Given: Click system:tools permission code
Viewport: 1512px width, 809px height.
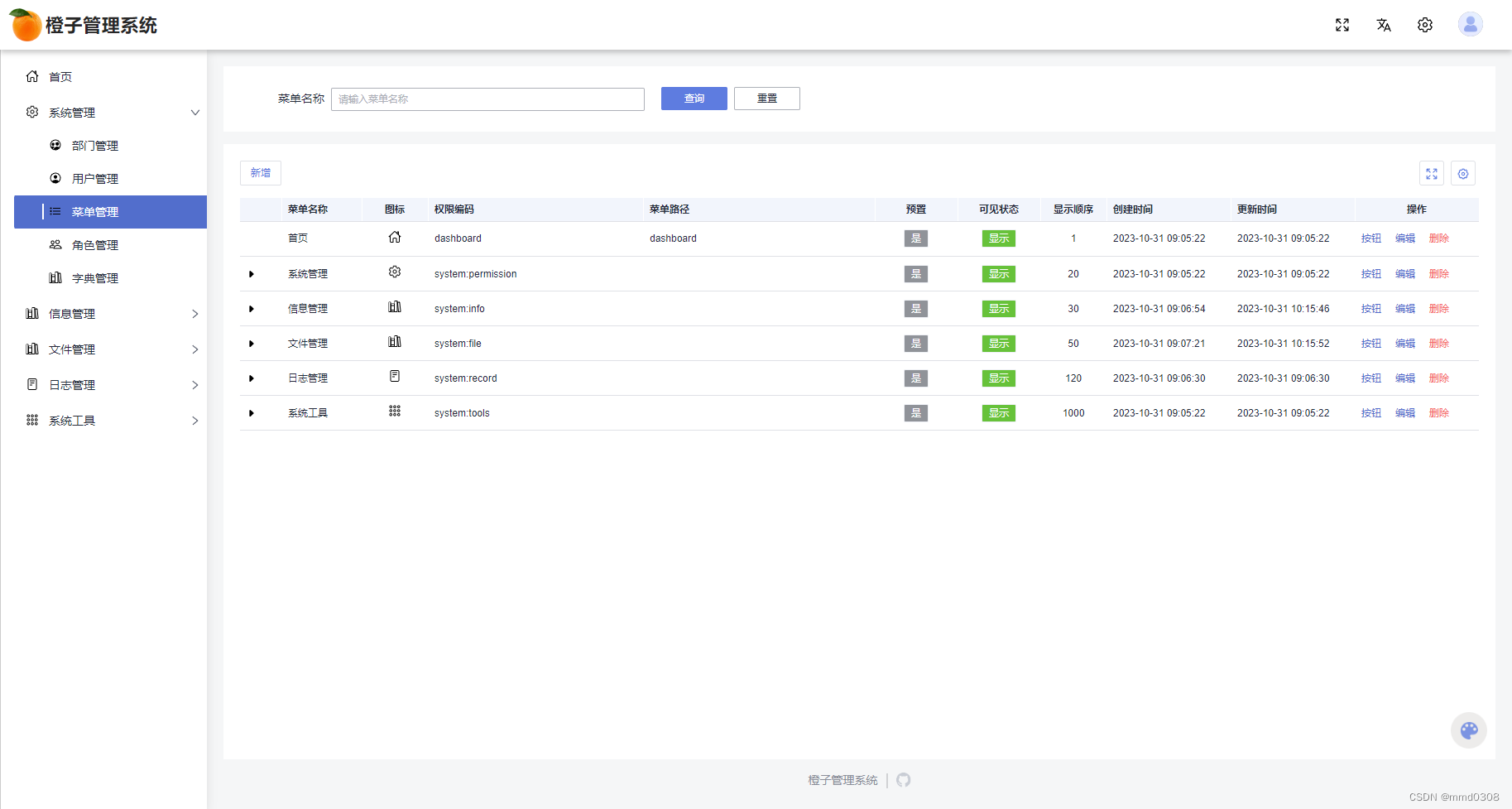Looking at the screenshot, I should click(x=462, y=413).
